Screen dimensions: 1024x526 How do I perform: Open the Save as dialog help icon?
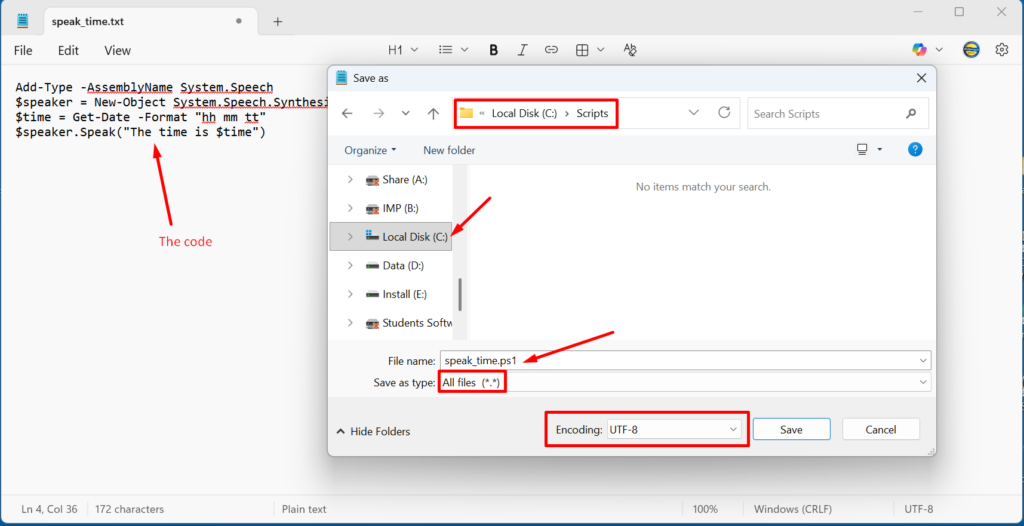(x=915, y=150)
